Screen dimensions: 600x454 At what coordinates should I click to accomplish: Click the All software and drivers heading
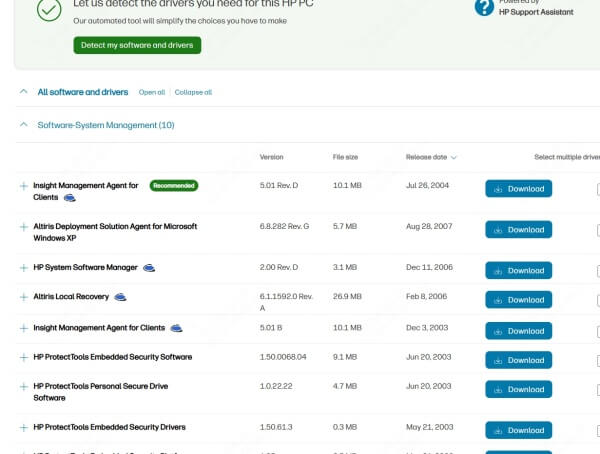click(83, 92)
